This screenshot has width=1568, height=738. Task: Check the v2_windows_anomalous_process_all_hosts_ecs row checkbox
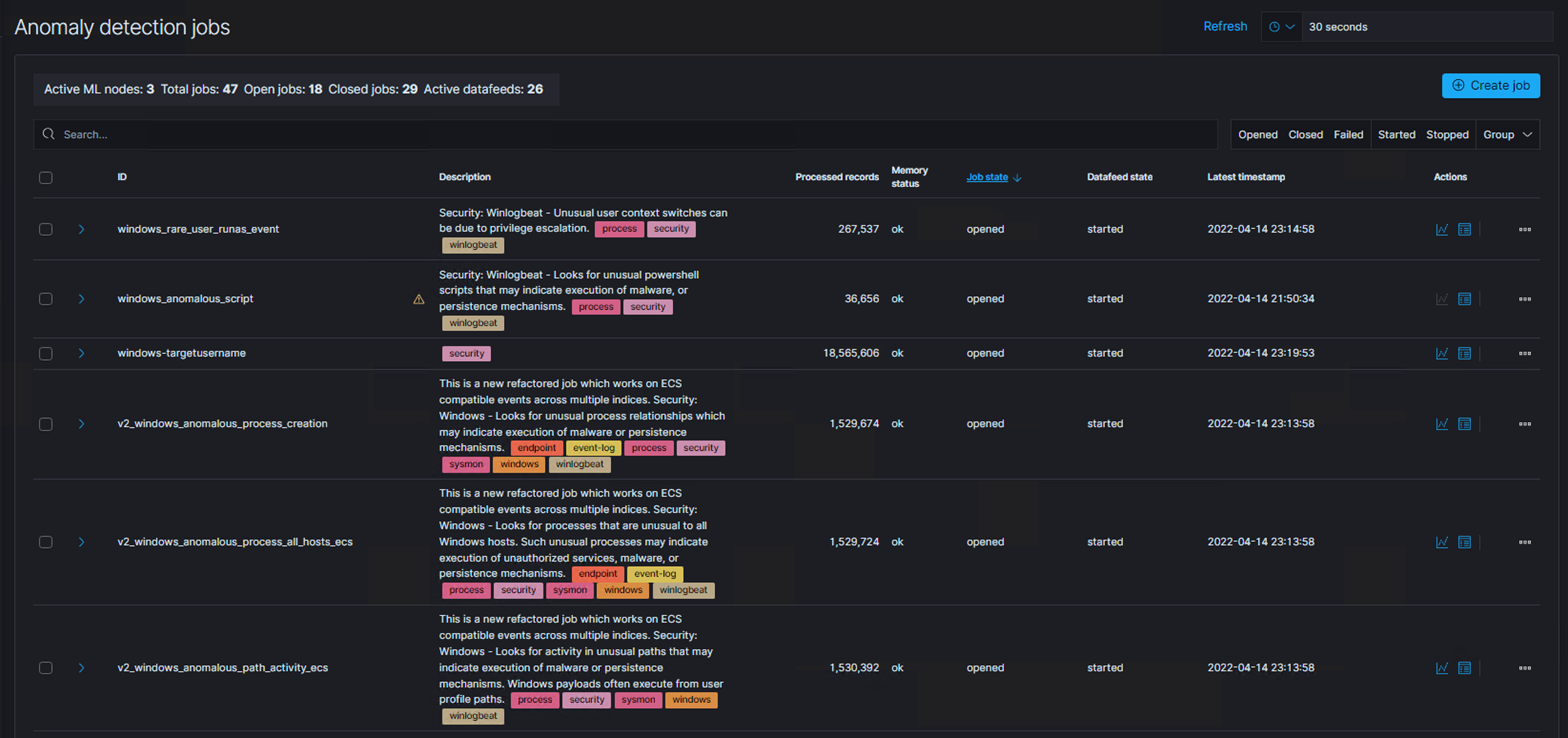(x=45, y=542)
